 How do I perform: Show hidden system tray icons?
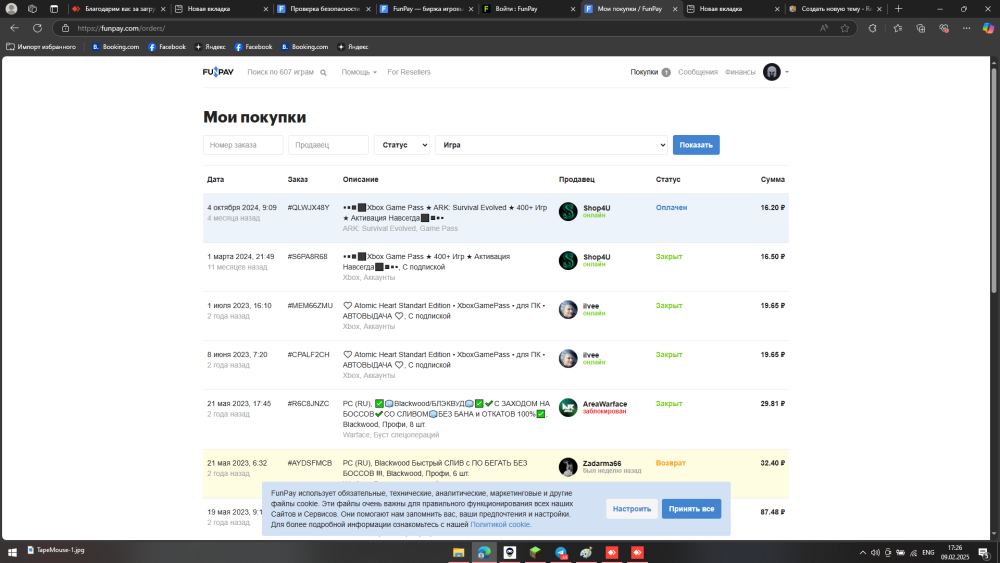point(862,553)
